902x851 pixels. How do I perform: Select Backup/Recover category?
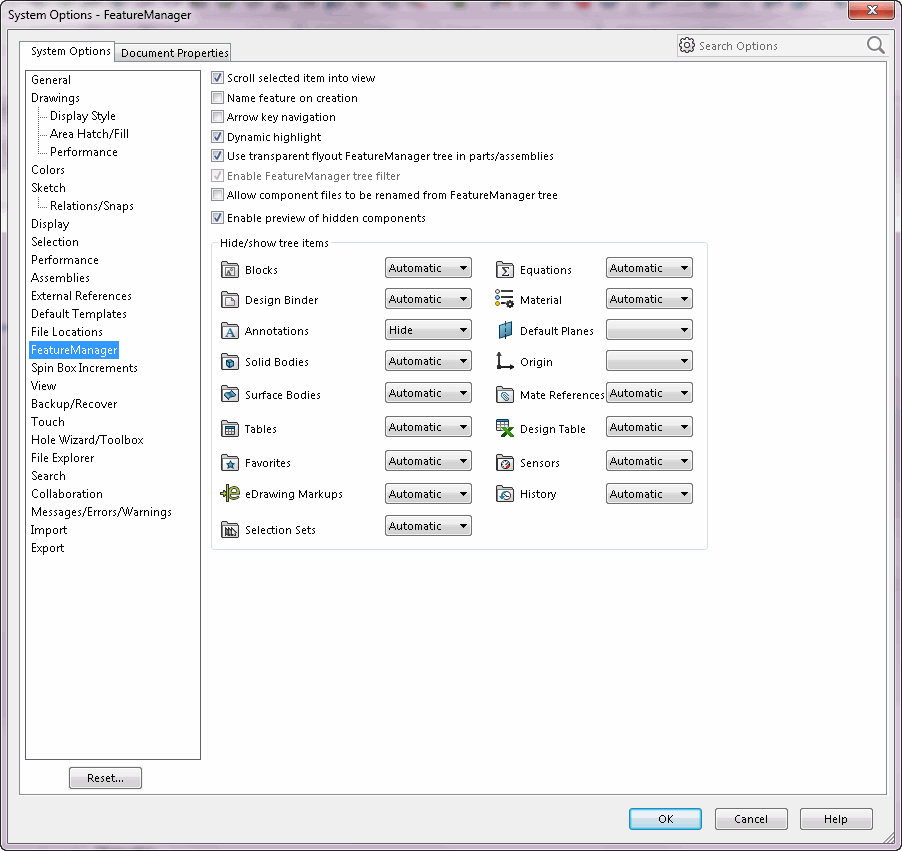click(74, 403)
